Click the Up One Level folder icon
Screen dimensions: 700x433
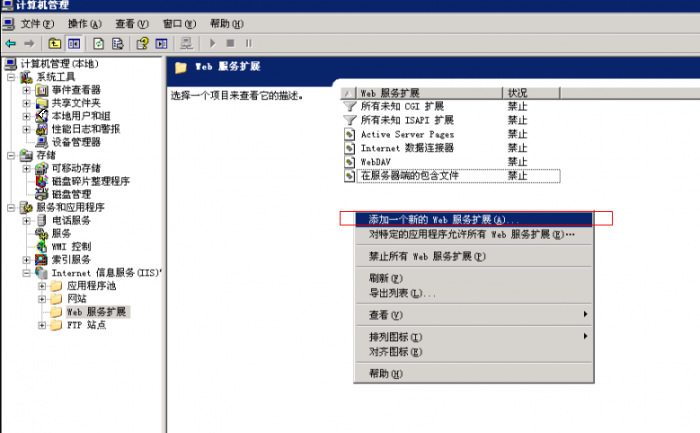(x=55, y=43)
